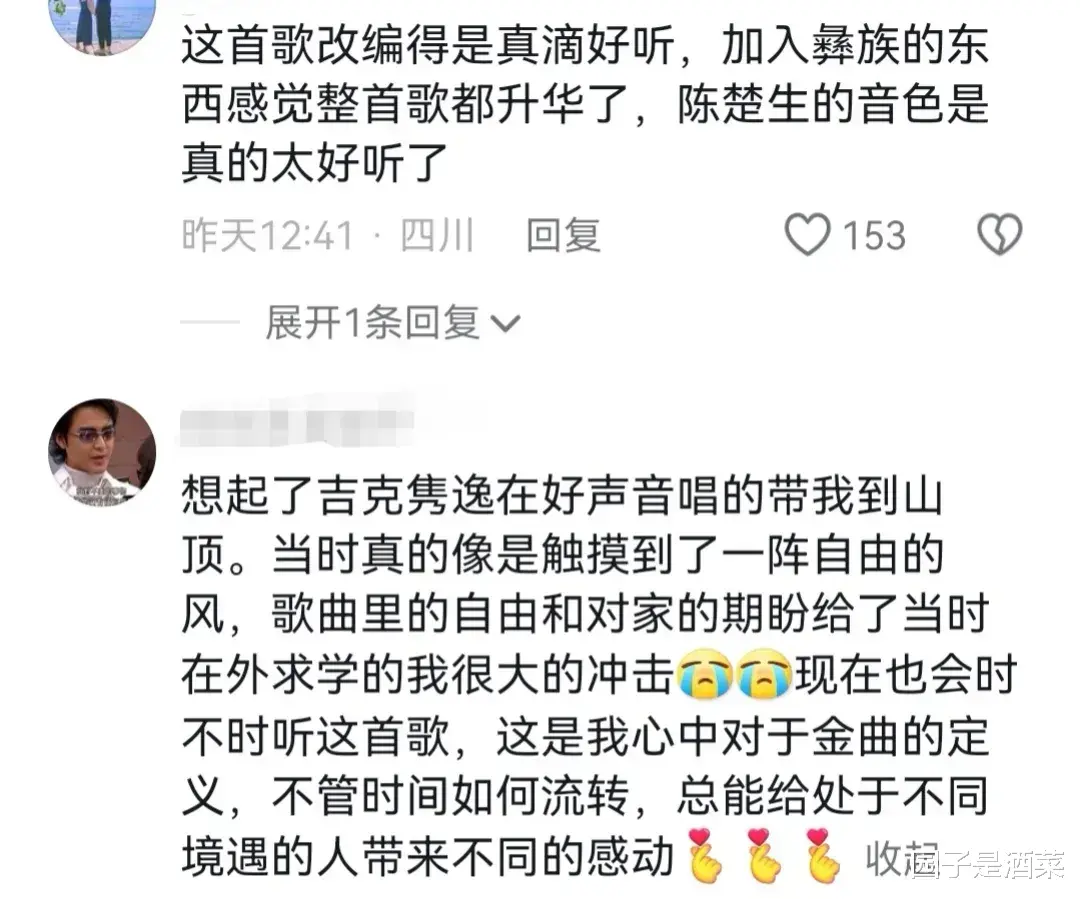1080x899 pixels.
Task: Open the sunglasses man avatar profile
Action: click(x=102, y=452)
